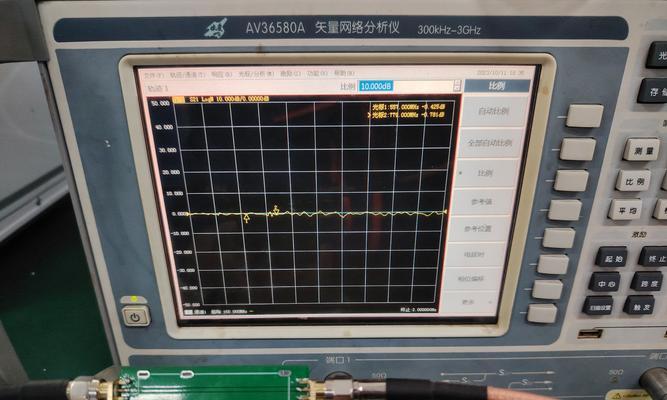667x400 pixels.
Task: Open the 激励 menu
Action: point(291,74)
